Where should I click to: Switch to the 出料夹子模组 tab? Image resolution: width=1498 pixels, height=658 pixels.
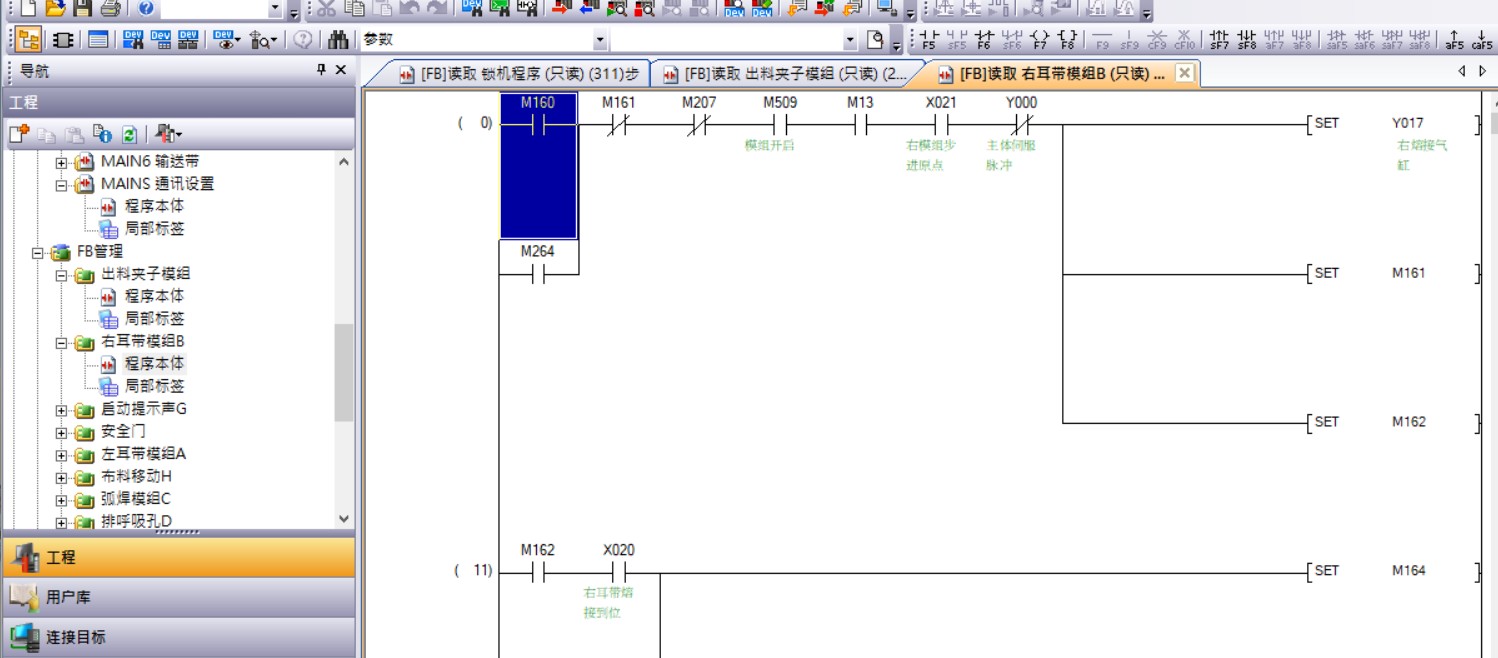(x=784, y=74)
